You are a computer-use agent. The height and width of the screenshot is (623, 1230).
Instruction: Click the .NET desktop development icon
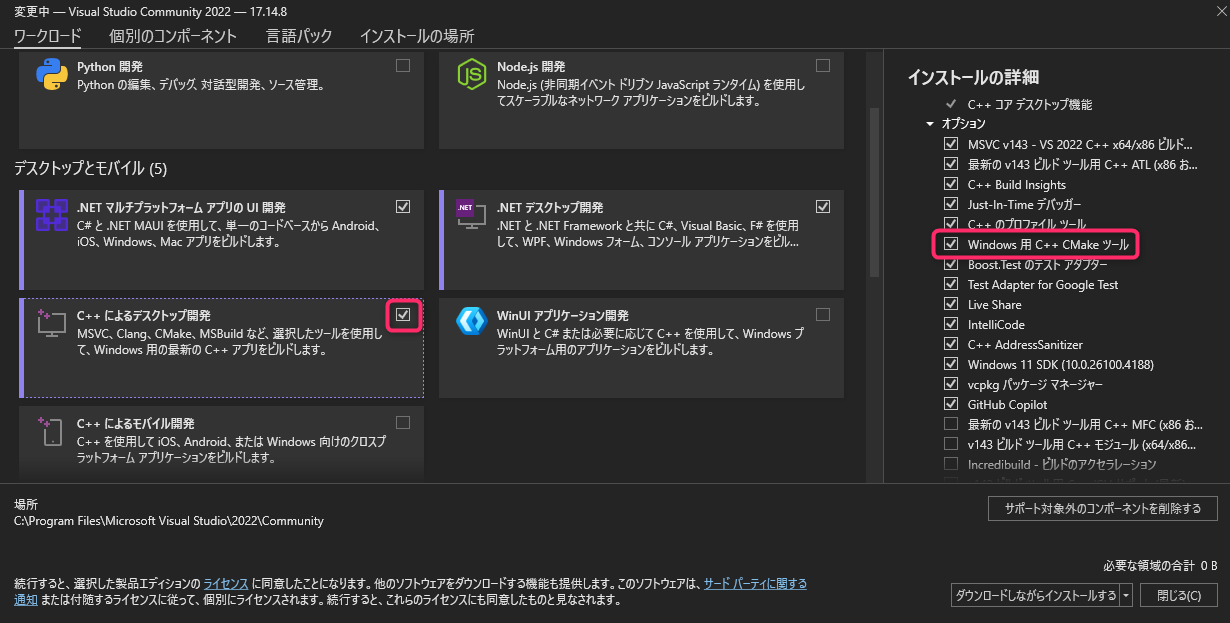[471, 215]
